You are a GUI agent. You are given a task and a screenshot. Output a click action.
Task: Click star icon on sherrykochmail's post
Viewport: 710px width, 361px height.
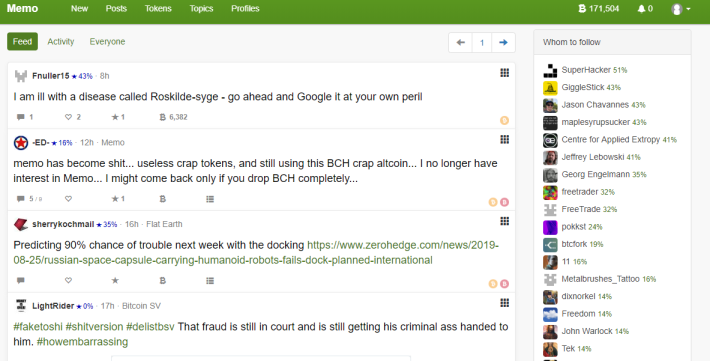click(115, 281)
